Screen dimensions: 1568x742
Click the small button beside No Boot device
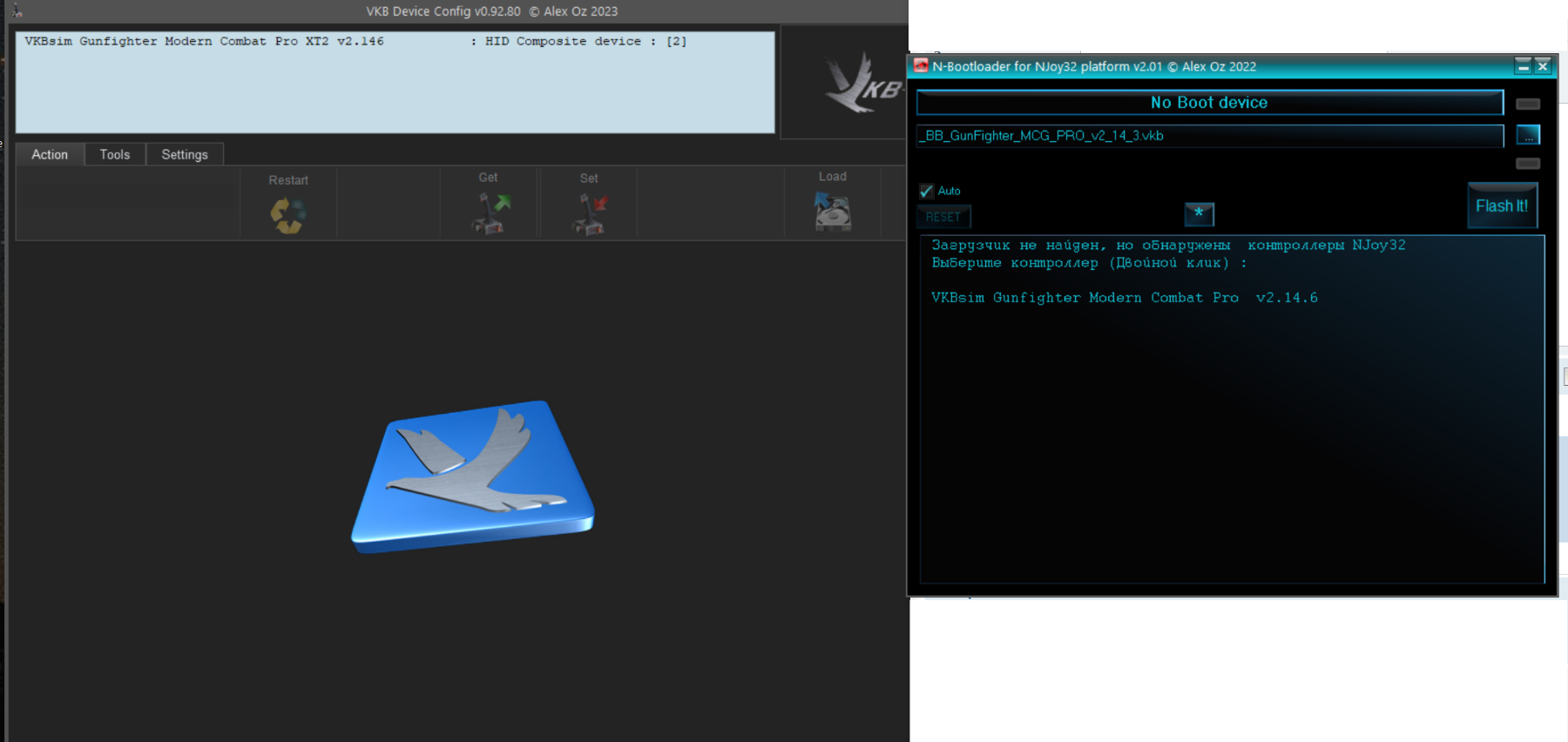(1528, 104)
